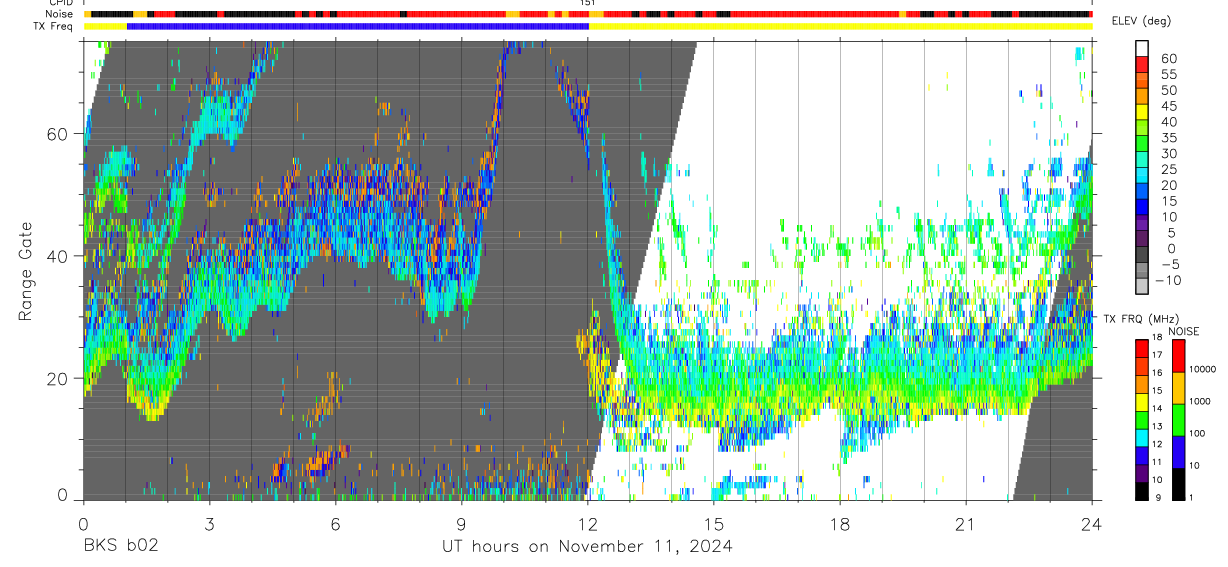The height and width of the screenshot is (567, 1228).
Task: Click the 'TX FRQ (MHz)' legend title
Action: click(x=1141, y=318)
